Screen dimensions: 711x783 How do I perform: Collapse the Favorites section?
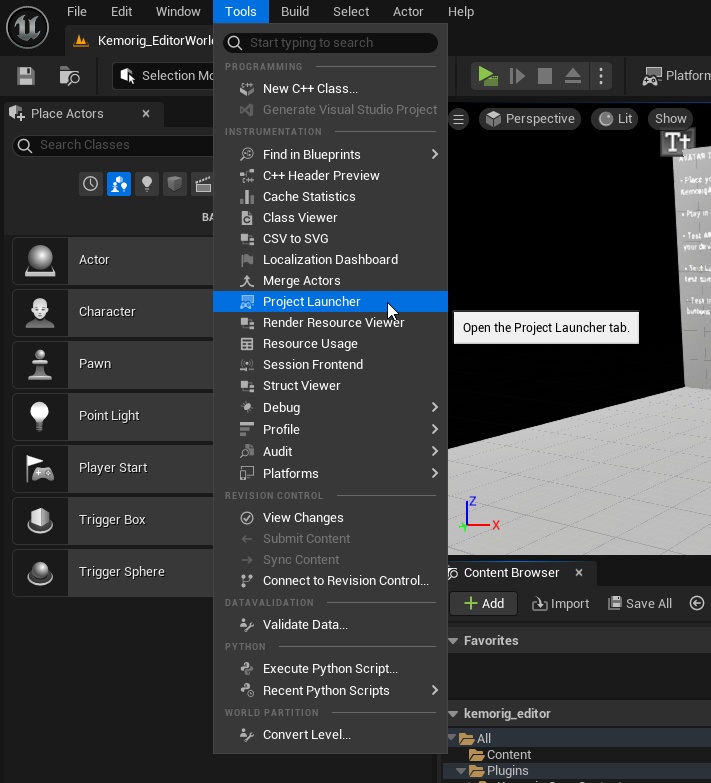(454, 640)
